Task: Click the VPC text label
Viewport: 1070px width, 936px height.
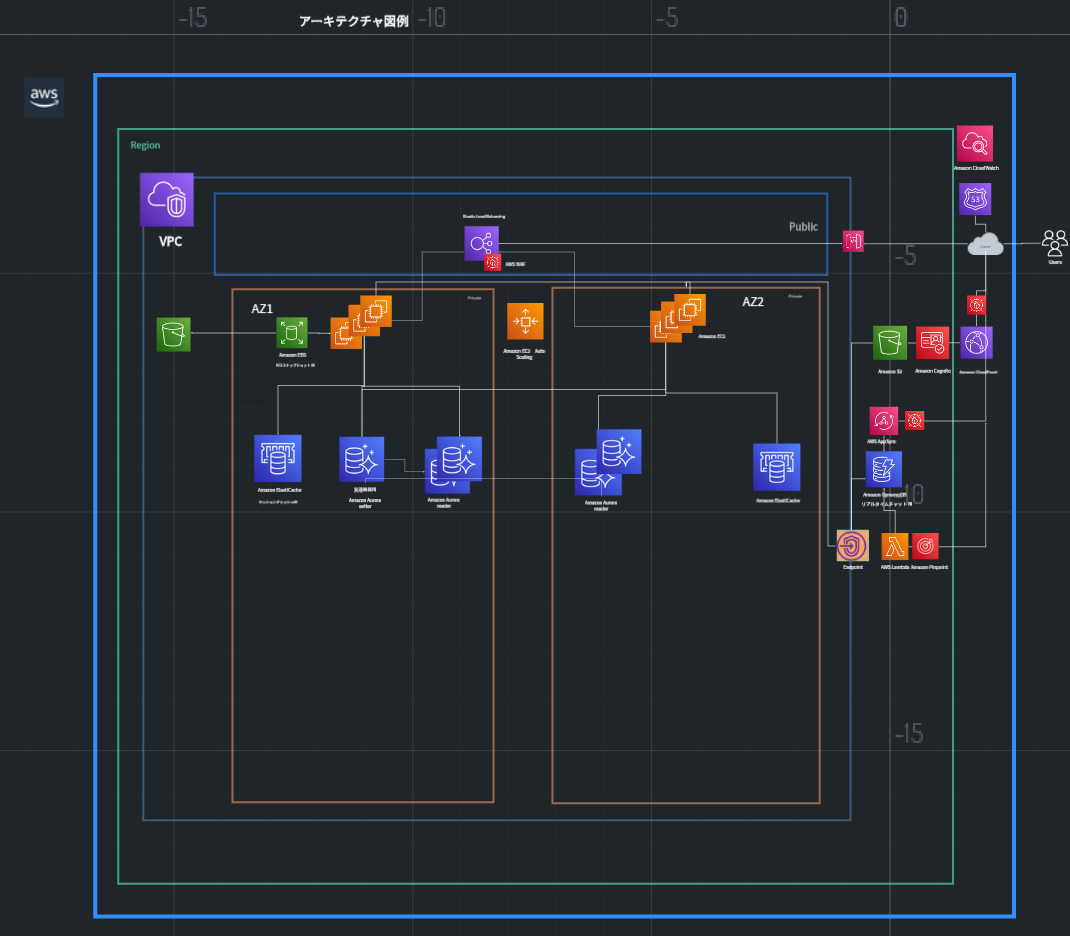Action: tap(171, 242)
